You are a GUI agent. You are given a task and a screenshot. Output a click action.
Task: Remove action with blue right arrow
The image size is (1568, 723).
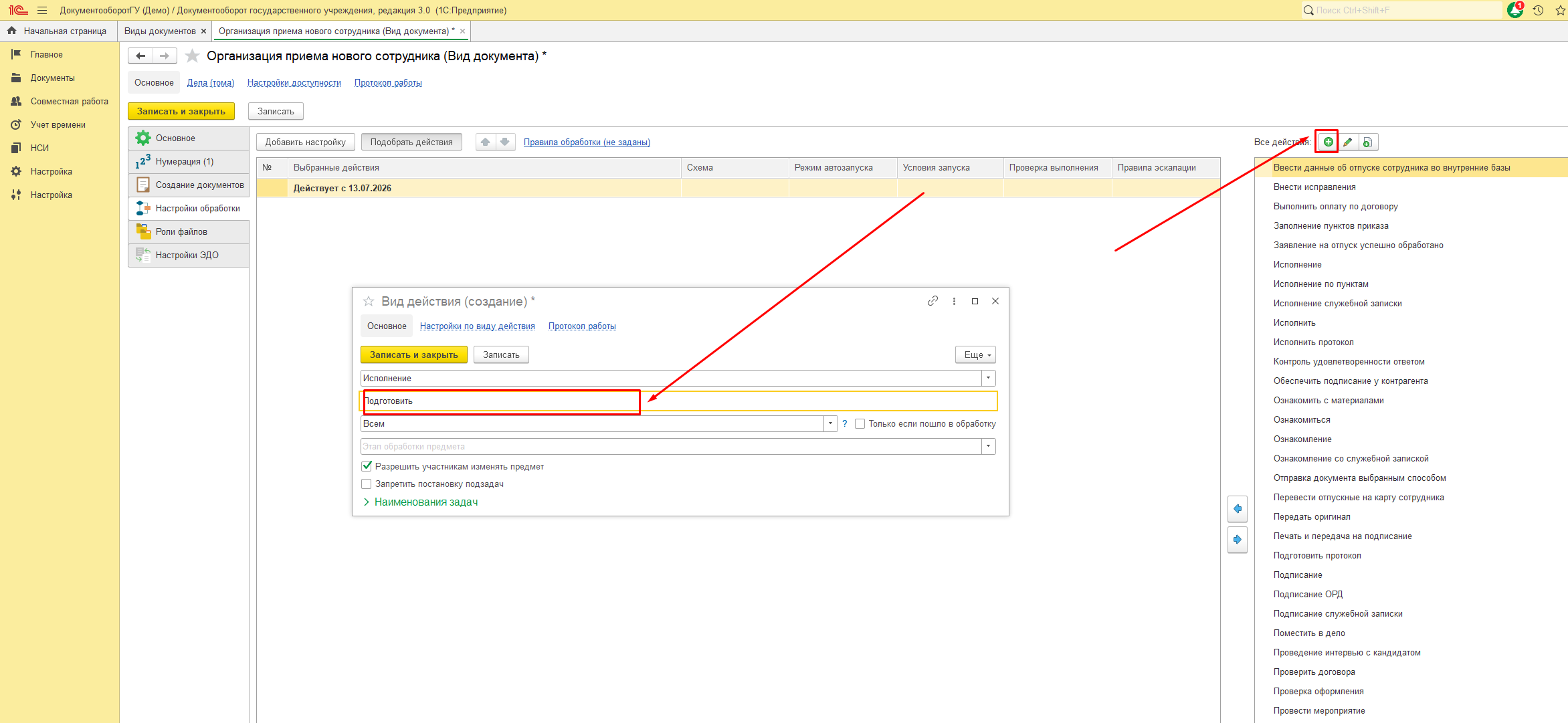1238,540
